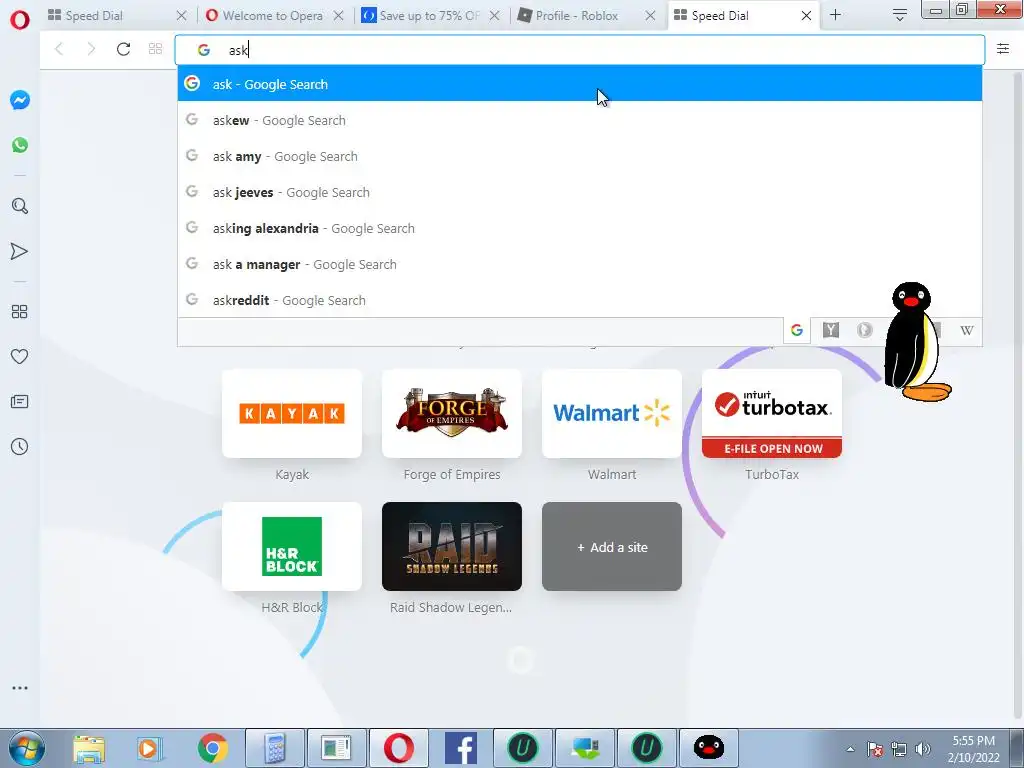Select DuckDuckGo search engine icon

click(865, 330)
